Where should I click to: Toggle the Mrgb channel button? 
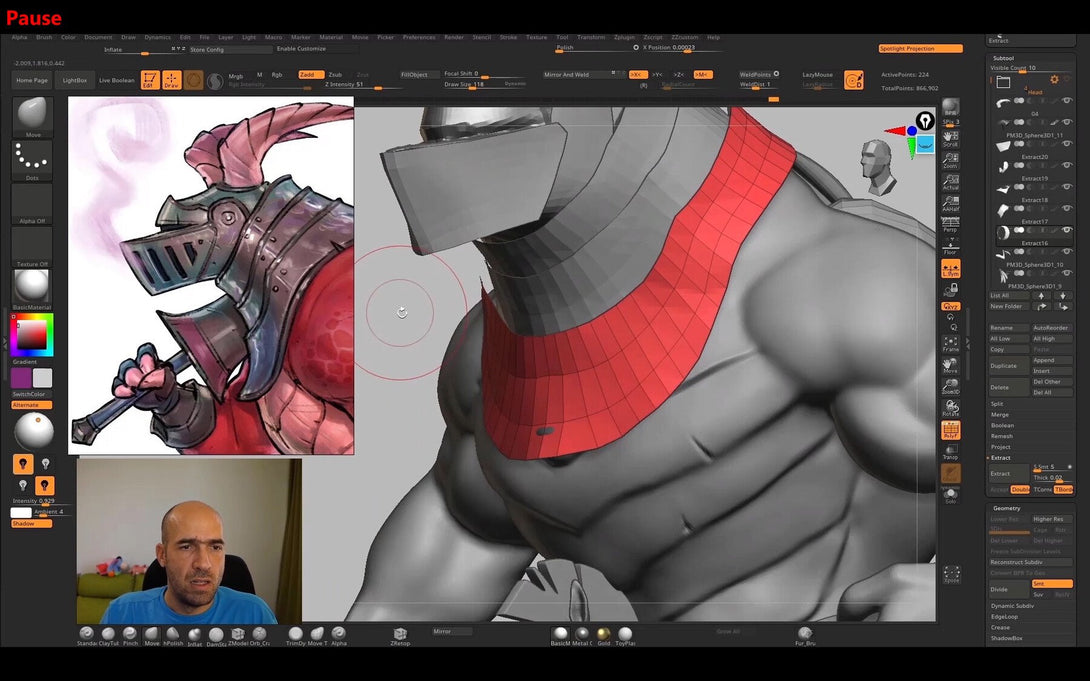236,75
